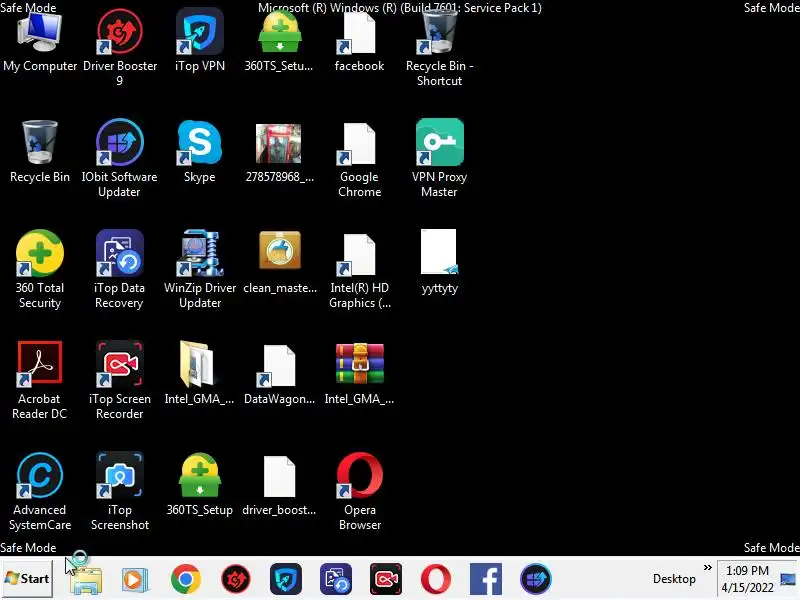The height and width of the screenshot is (600, 800).
Task: Open Windows Explorer from the taskbar
Action: tap(86, 579)
